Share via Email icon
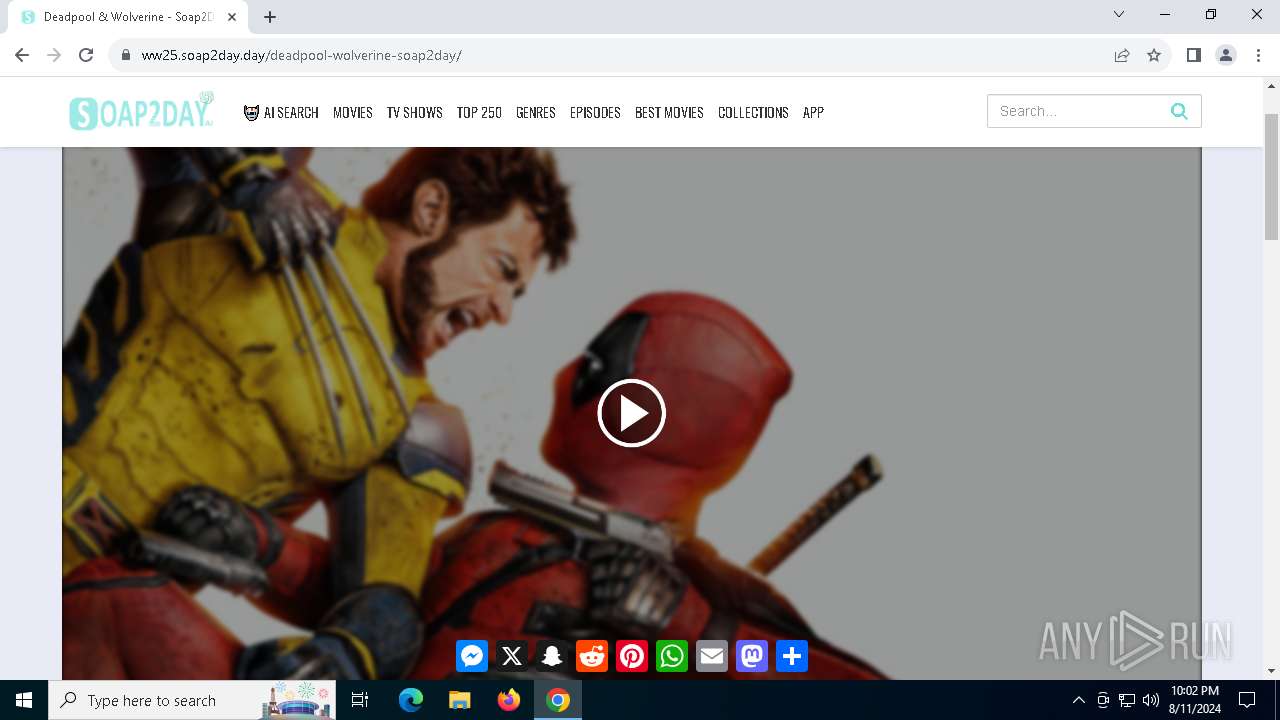The height and width of the screenshot is (720, 1280). click(712, 656)
